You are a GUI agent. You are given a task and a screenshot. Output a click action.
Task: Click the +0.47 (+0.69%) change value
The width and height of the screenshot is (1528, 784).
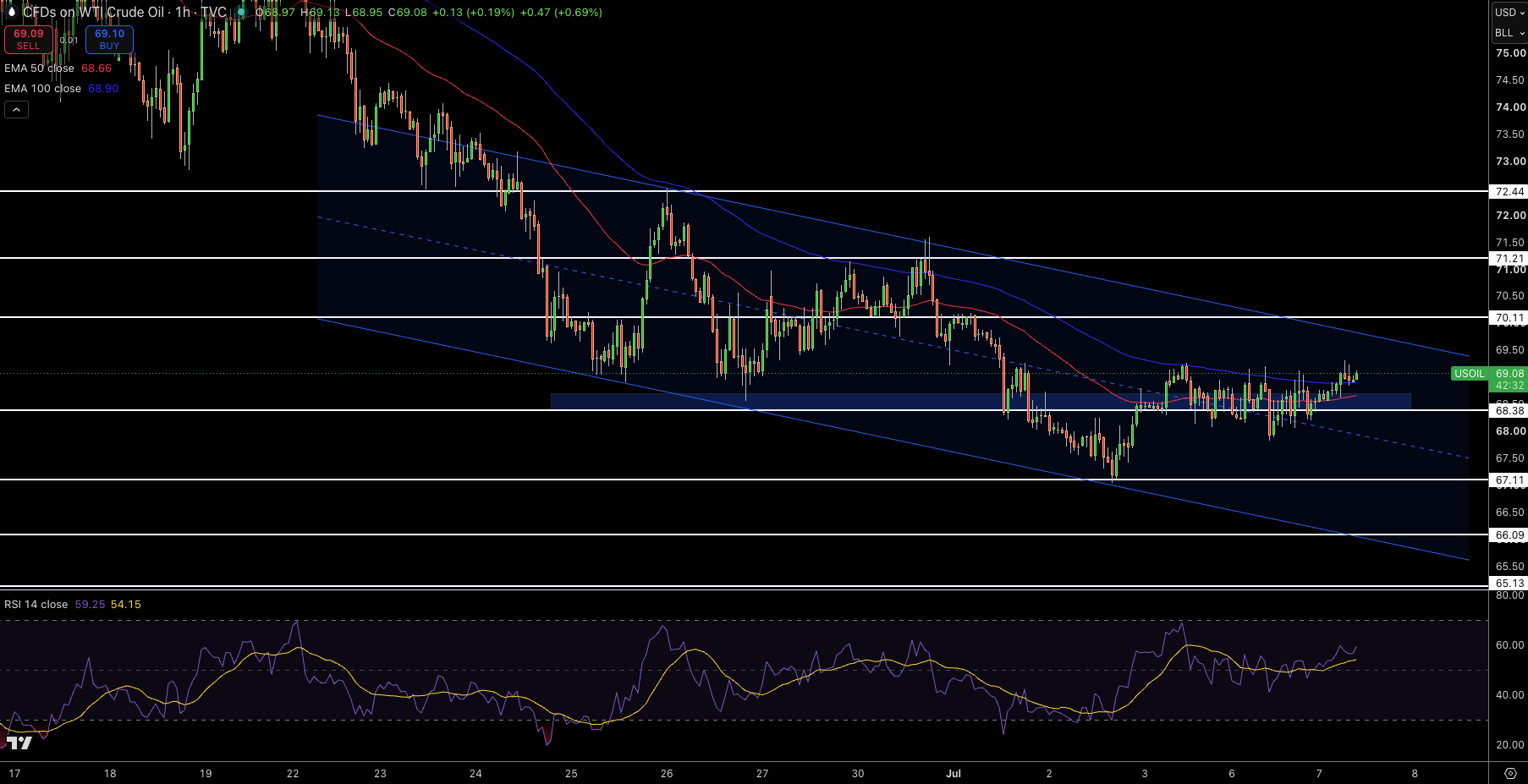561,12
